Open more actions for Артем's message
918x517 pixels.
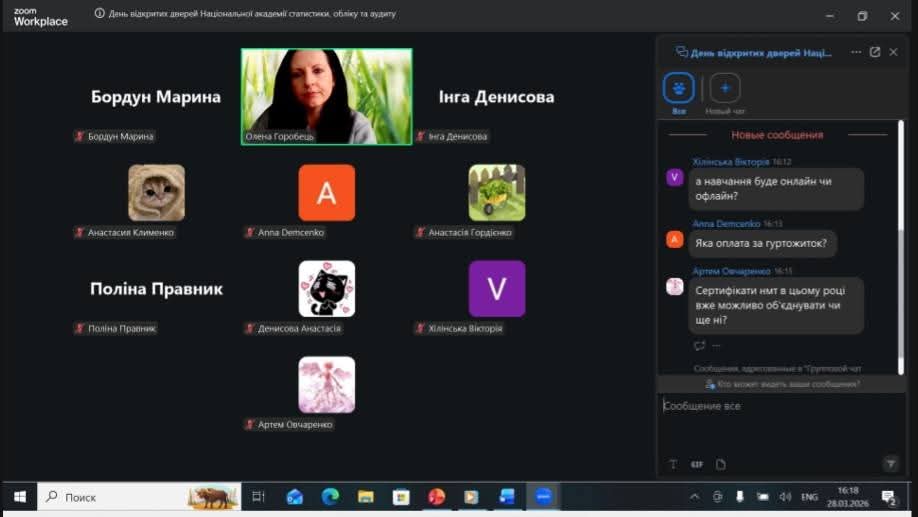[x=716, y=345]
